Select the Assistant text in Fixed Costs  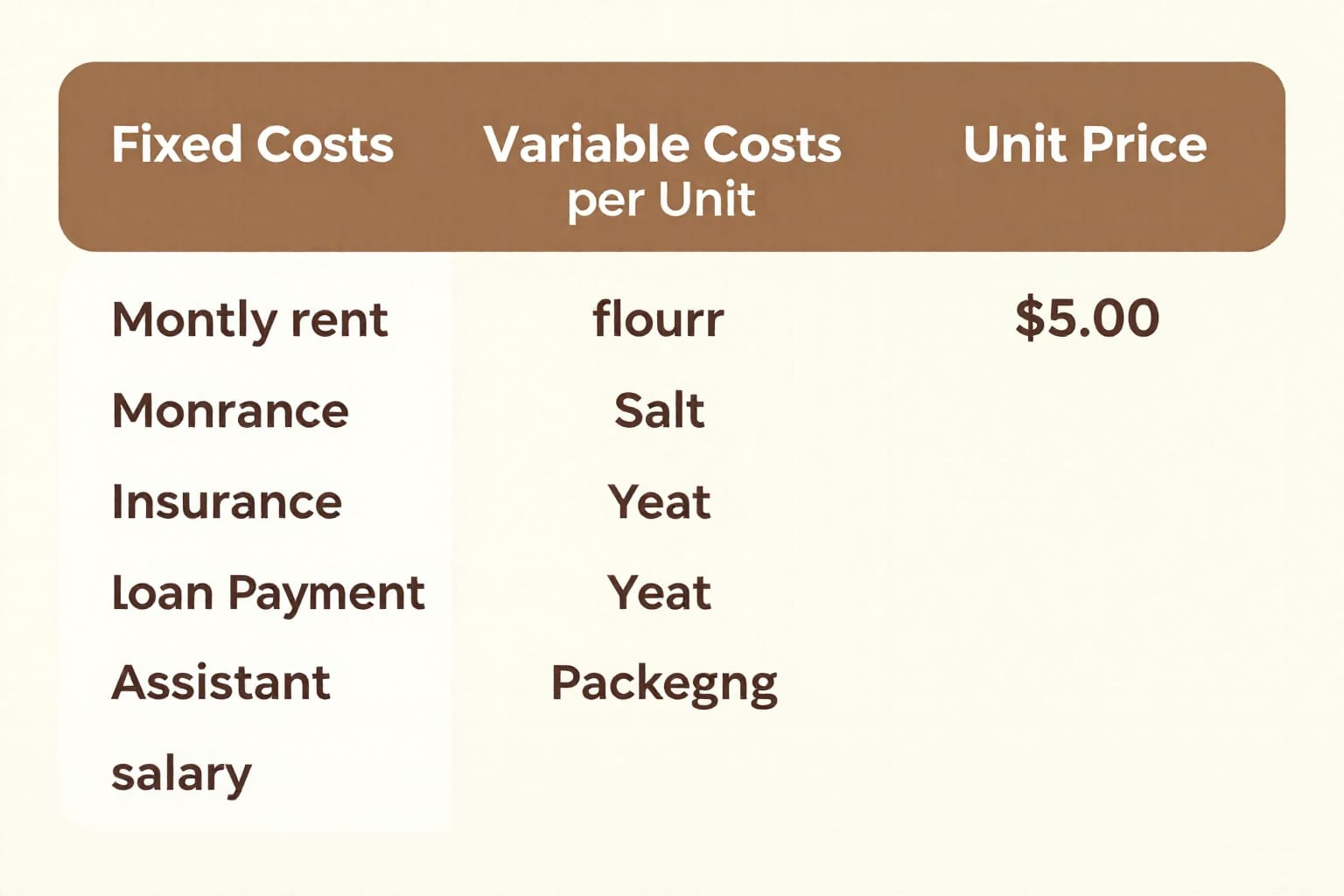tap(220, 682)
